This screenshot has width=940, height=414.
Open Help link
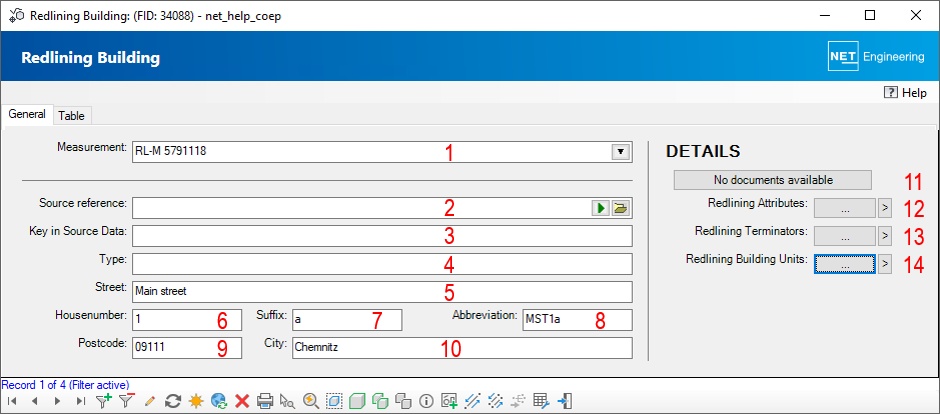(x=905, y=93)
